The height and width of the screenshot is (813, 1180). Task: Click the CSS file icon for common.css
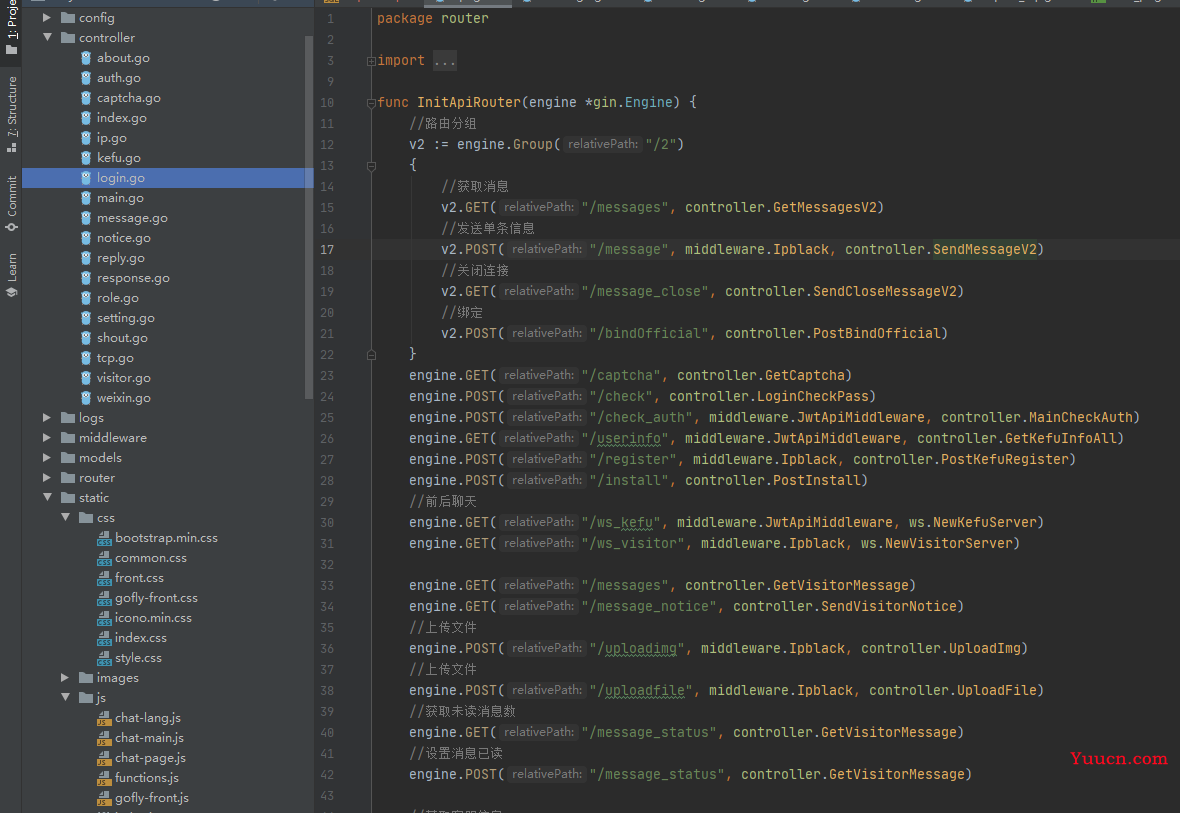tap(104, 558)
